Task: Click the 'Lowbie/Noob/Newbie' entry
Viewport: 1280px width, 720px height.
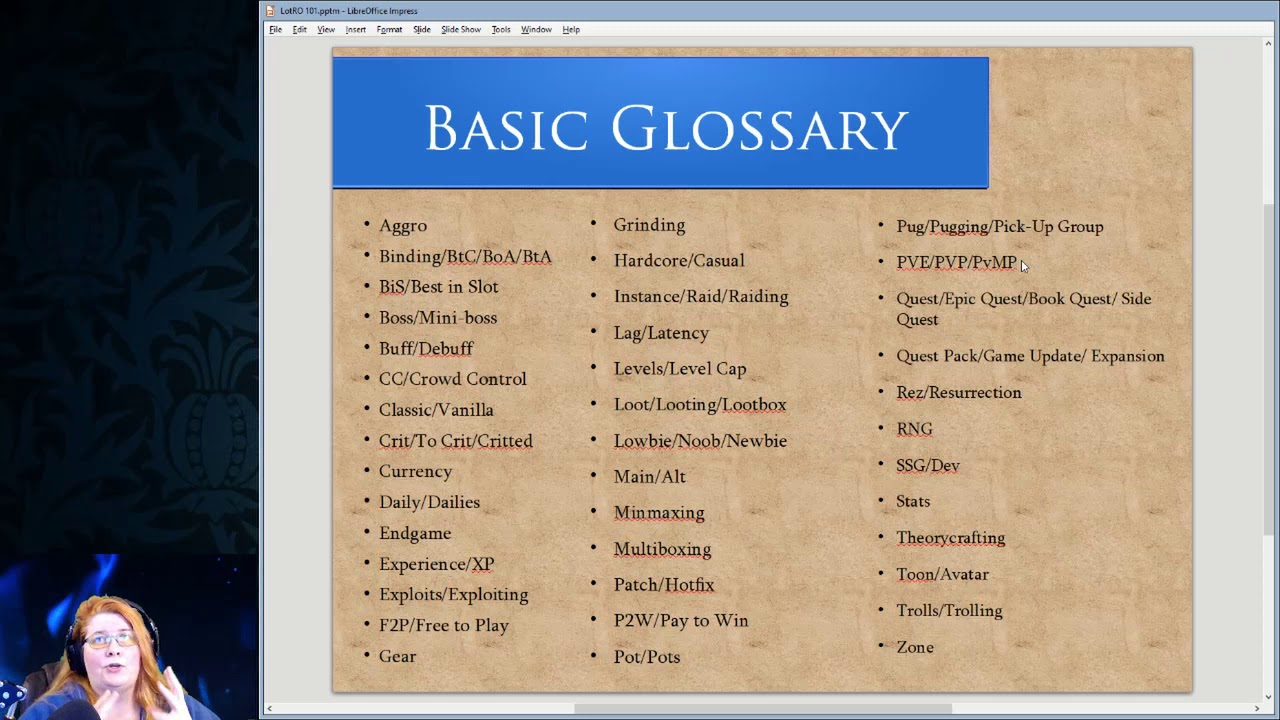Action: [x=700, y=441]
